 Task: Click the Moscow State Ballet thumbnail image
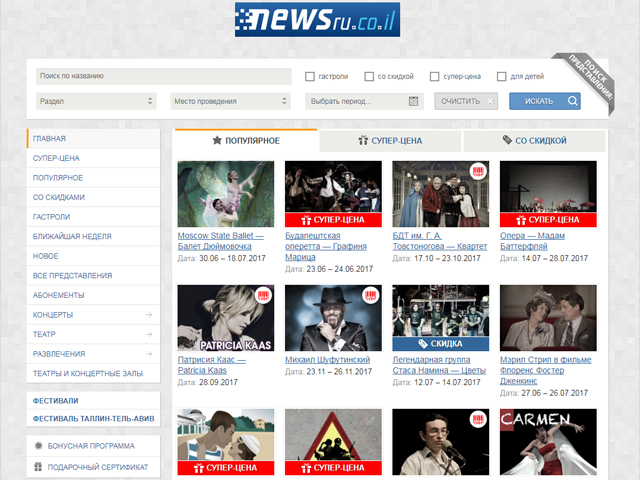226,194
